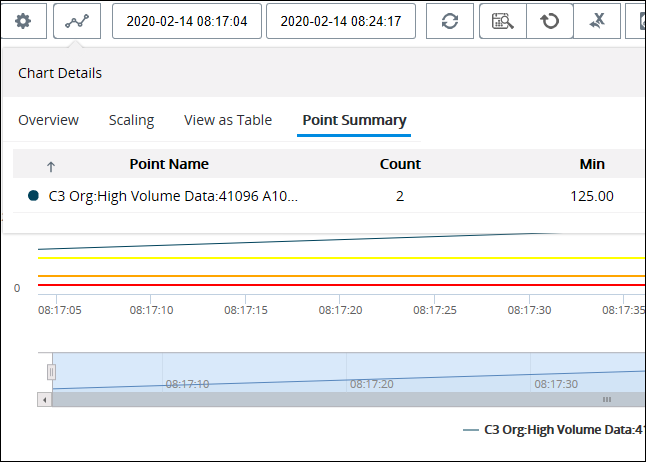646x462 pixels.
Task: Click the orange threshold line on chart
Action: click(341, 276)
